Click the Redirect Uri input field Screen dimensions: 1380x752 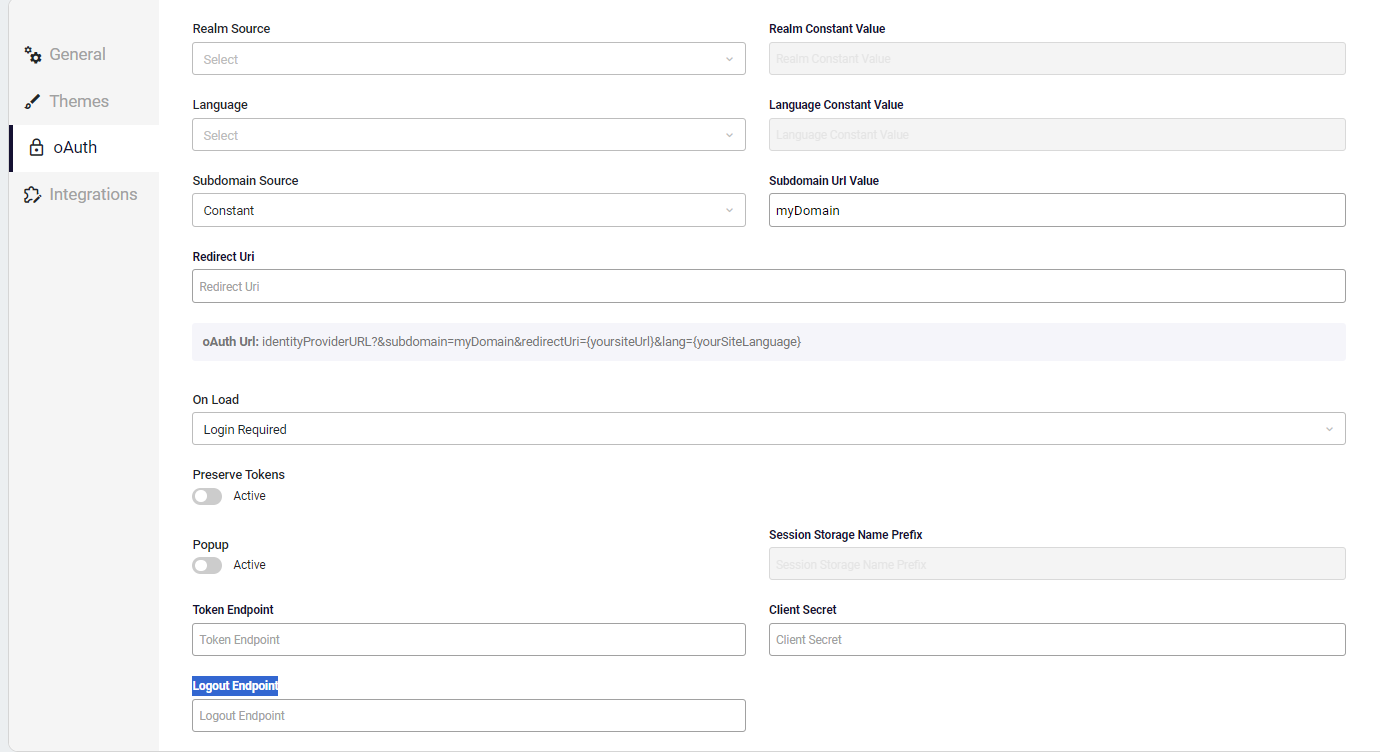tap(768, 286)
